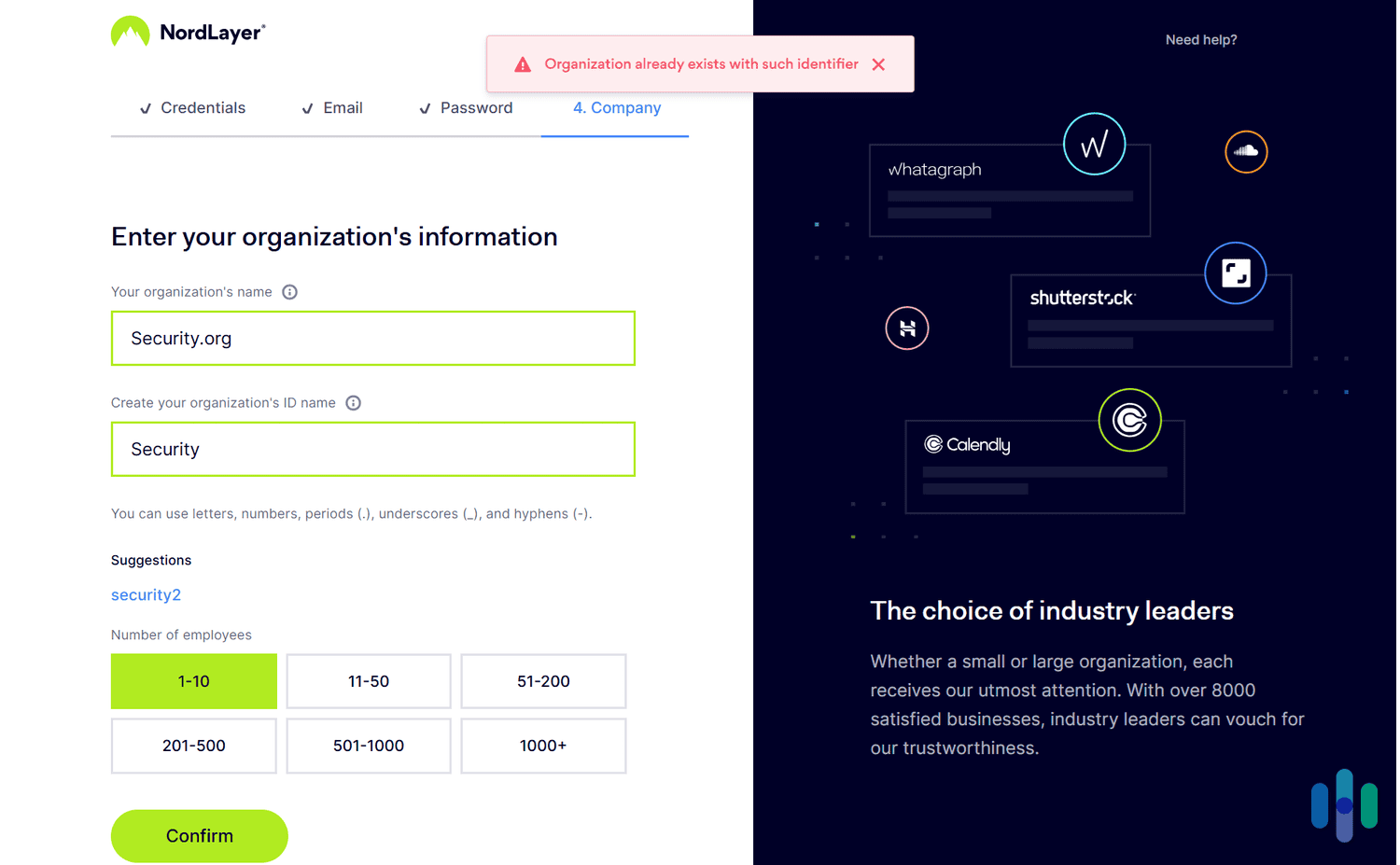Click the pink-circled H logo icon

906,328
